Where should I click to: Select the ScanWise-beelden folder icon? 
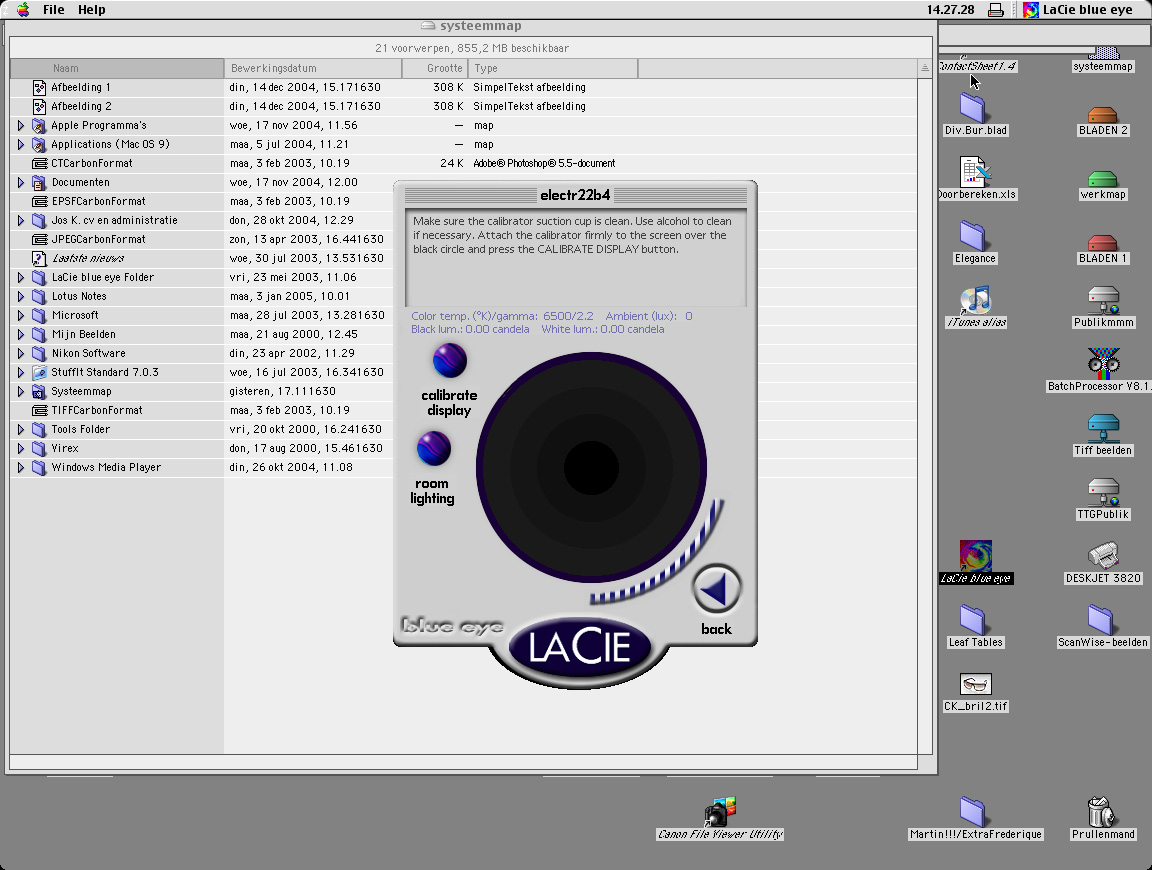click(1101, 620)
